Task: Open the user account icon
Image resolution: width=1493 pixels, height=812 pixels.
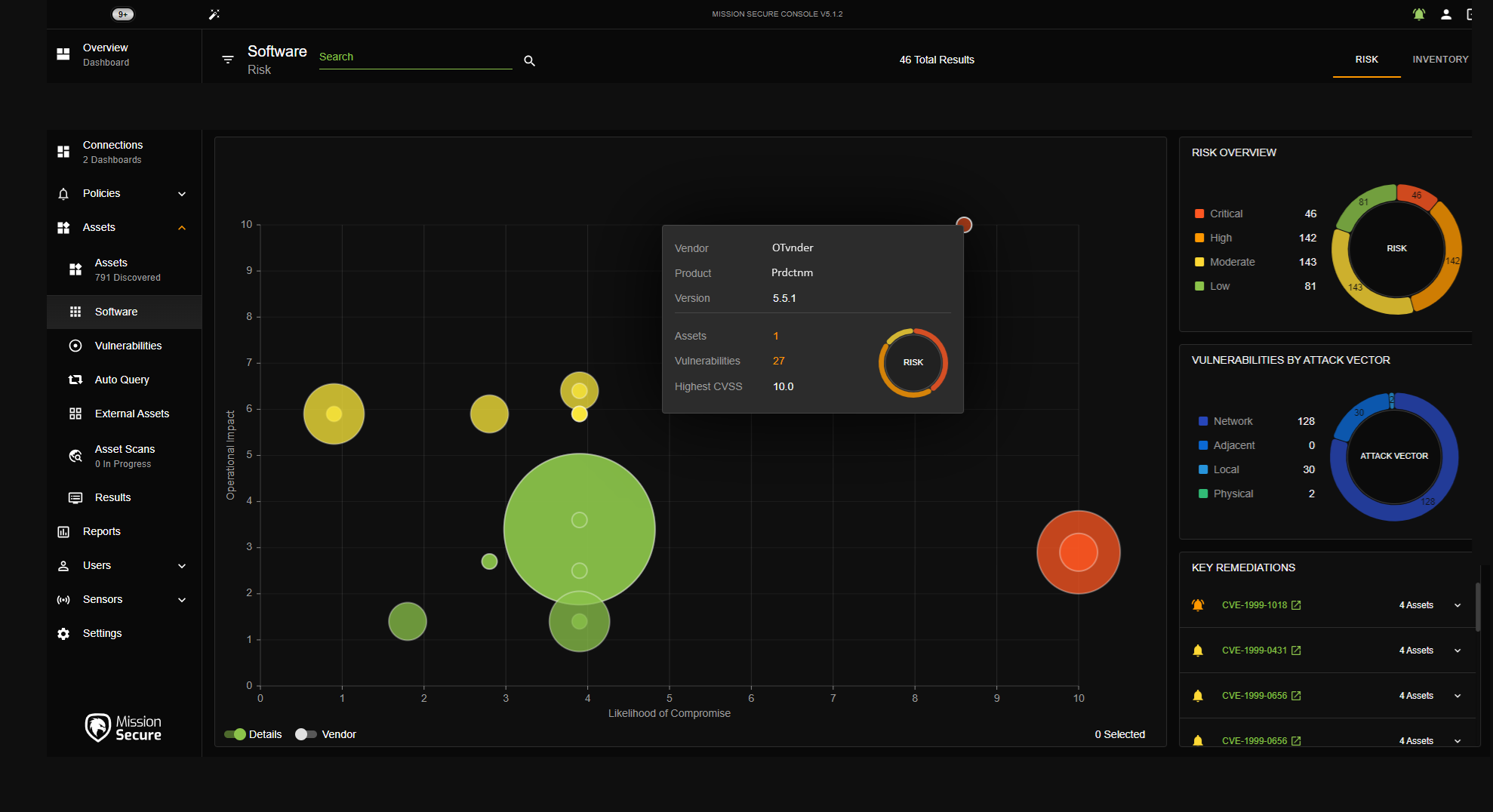Action: coord(1446,14)
